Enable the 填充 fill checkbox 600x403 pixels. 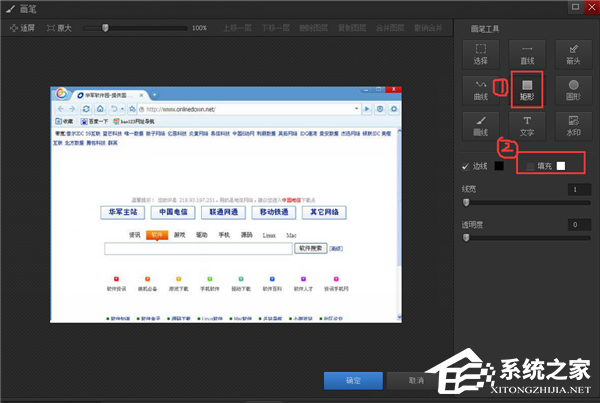(x=530, y=166)
